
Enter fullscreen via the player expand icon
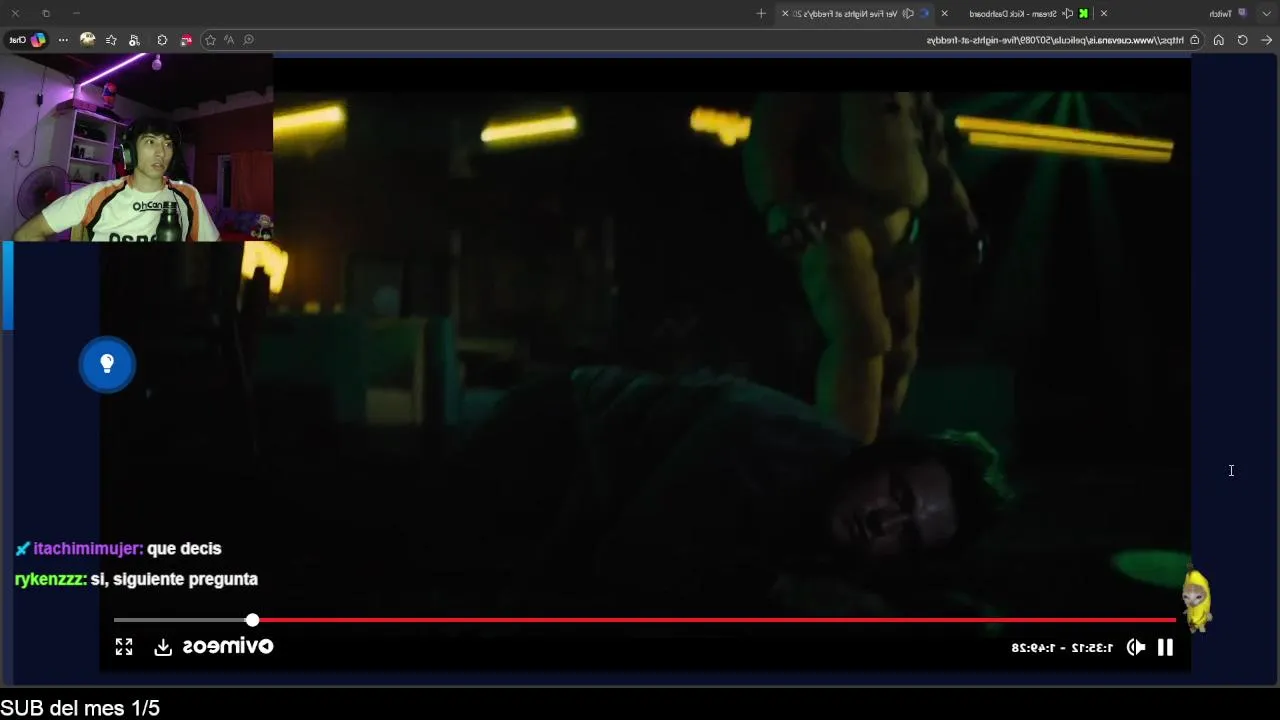tap(124, 647)
